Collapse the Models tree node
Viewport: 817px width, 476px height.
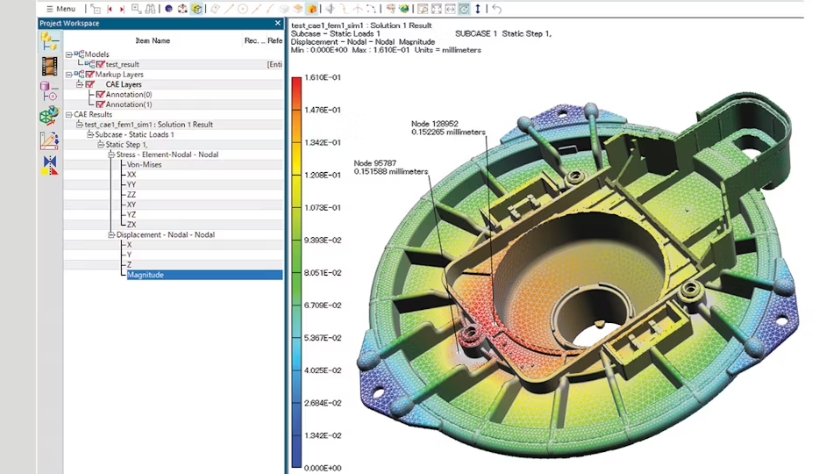tap(68, 54)
